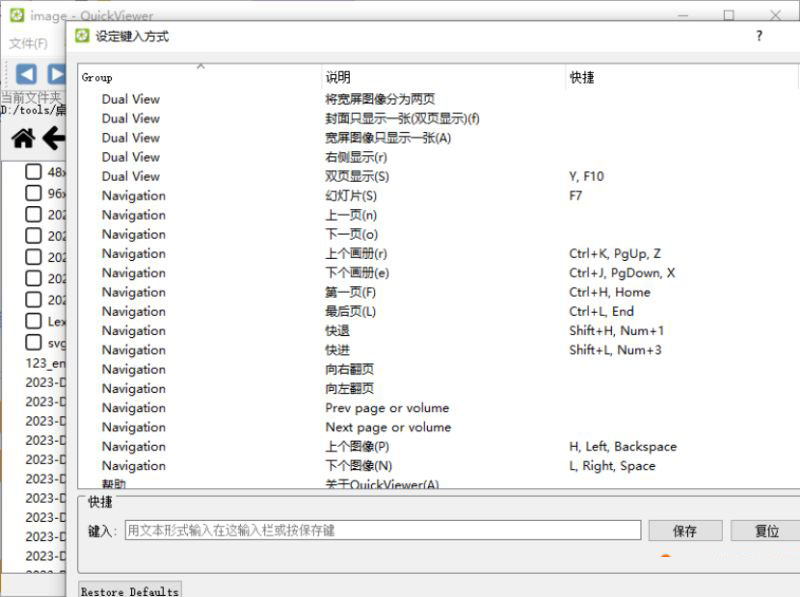
Task: Tick the checkbox beside the svg item
Action: [x=34, y=342]
